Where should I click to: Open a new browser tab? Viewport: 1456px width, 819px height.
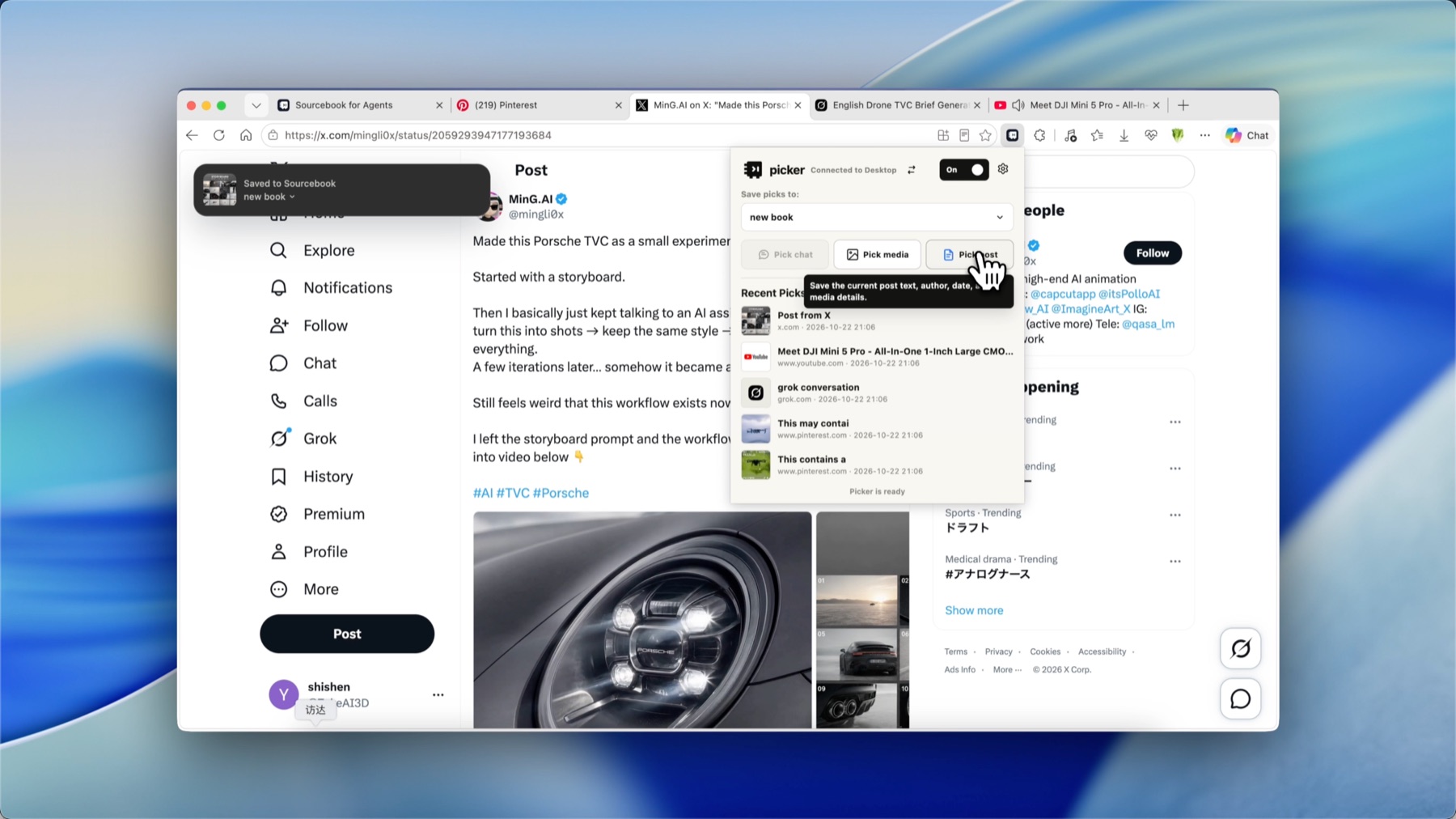[x=1183, y=105]
